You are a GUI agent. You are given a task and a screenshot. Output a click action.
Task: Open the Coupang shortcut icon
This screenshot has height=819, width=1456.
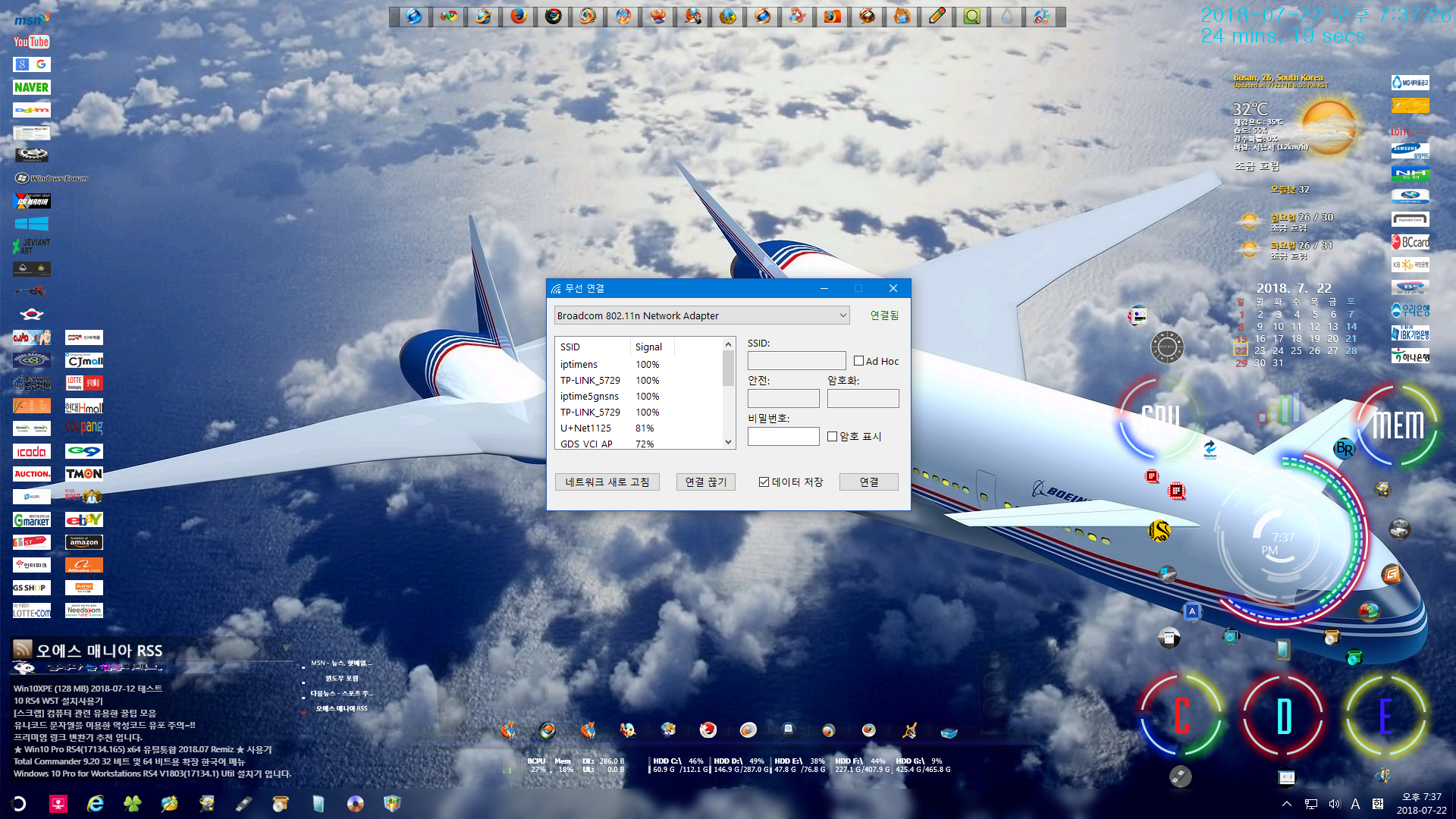pos(83,428)
